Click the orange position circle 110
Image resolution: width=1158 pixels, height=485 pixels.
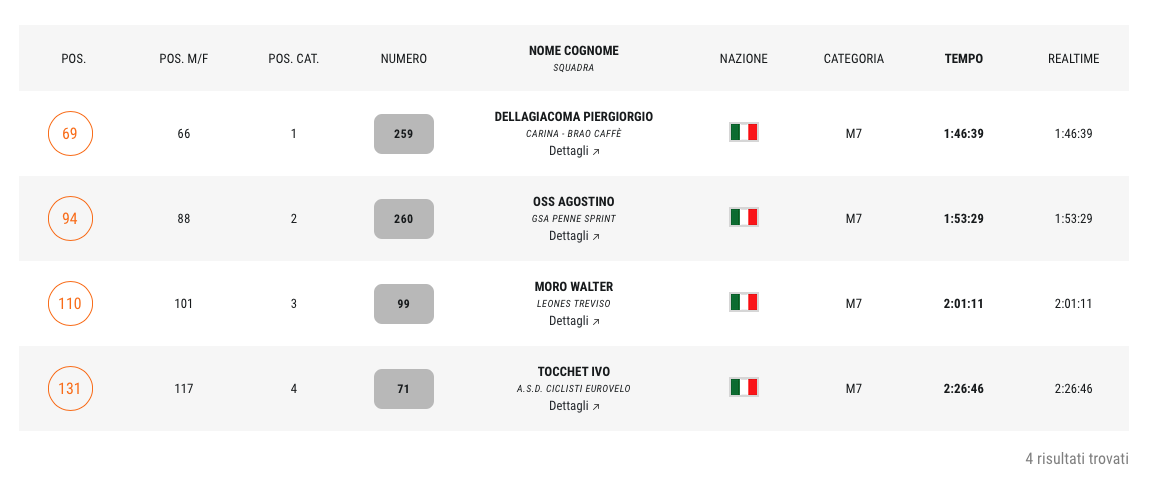70,303
